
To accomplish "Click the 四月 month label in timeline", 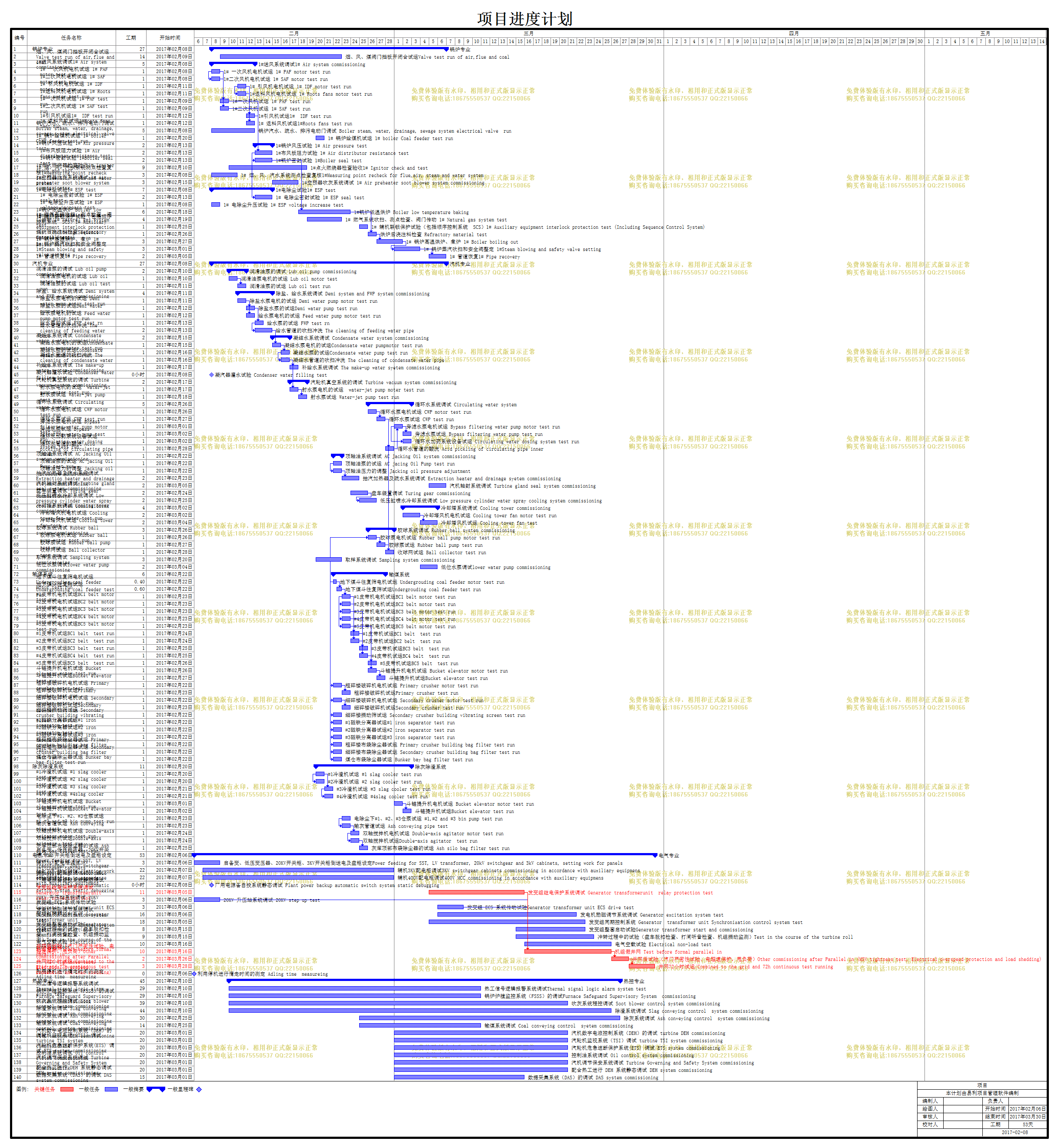I will (794, 34).
